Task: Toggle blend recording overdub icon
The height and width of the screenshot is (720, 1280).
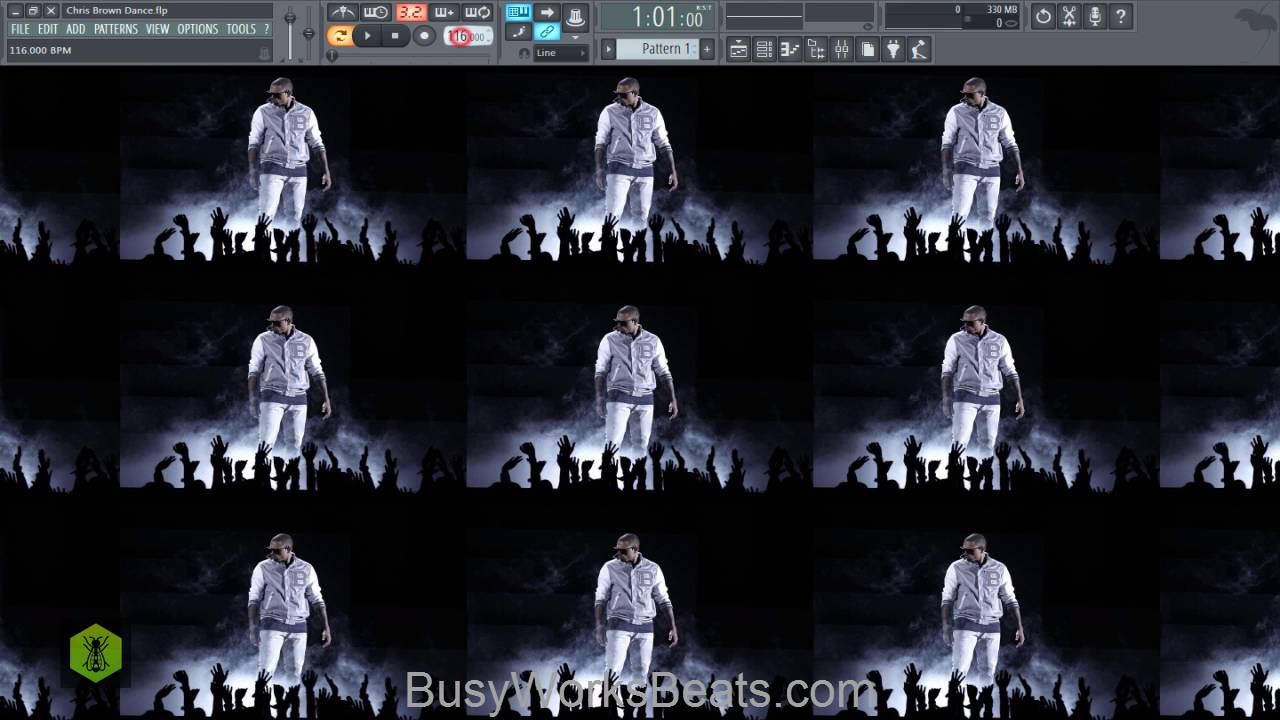Action: click(x=444, y=13)
